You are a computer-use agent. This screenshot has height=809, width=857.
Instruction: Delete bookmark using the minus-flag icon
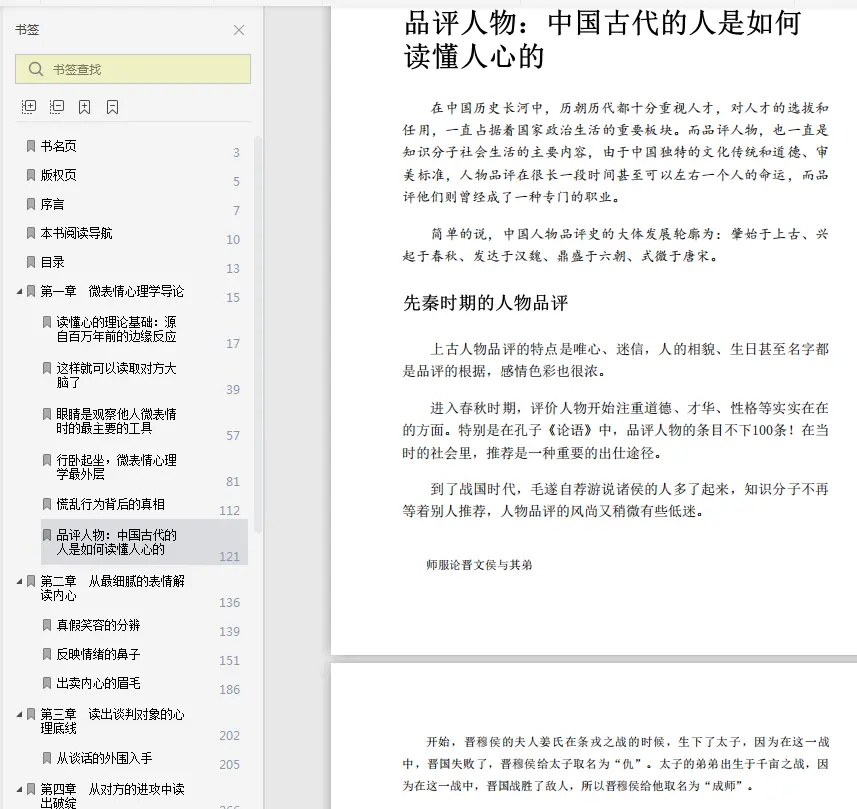[x=113, y=107]
